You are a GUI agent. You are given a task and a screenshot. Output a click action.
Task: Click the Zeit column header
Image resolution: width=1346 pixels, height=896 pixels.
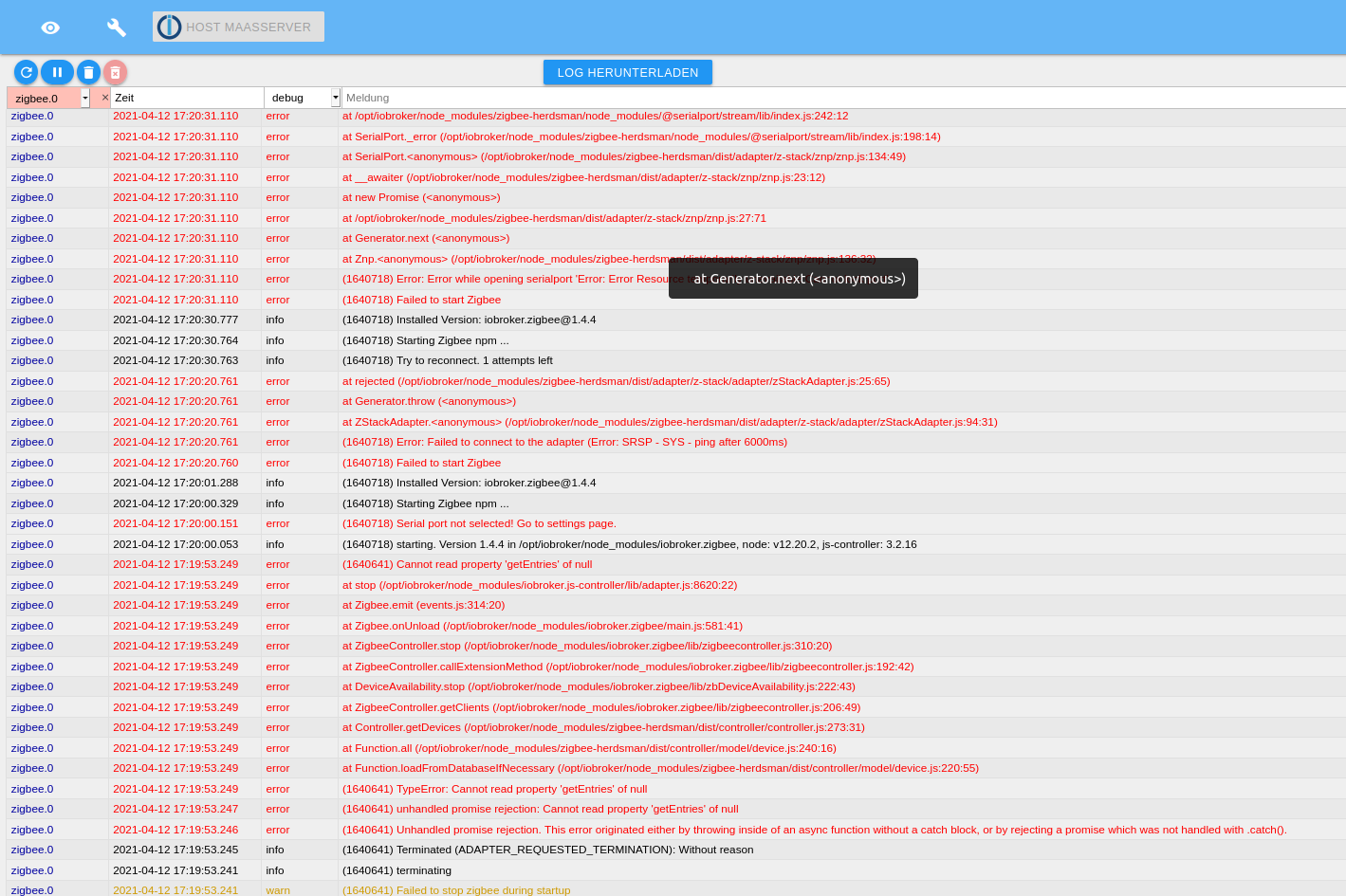coord(187,98)
